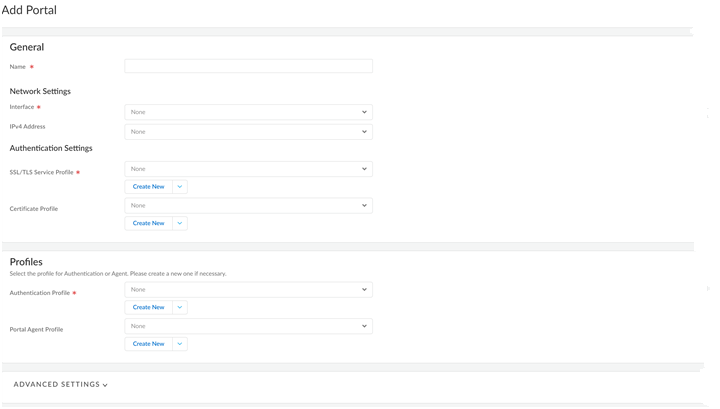Open the Interface dropdown

[x=248, y=112]
